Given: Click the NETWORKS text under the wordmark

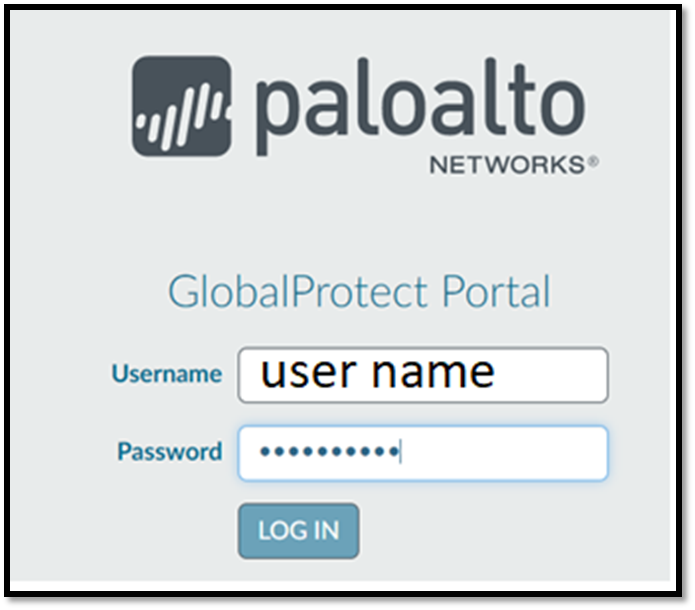Looking at the screenshot, I should click(508, 165).
